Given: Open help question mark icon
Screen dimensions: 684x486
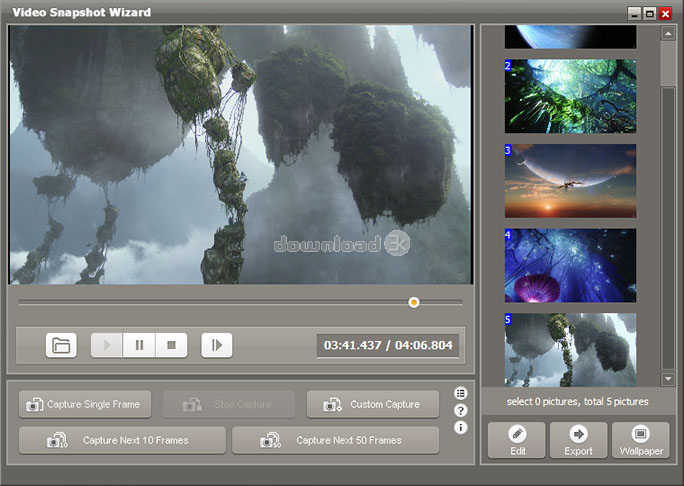Looking at the screenshot, I should click(461, 411).
